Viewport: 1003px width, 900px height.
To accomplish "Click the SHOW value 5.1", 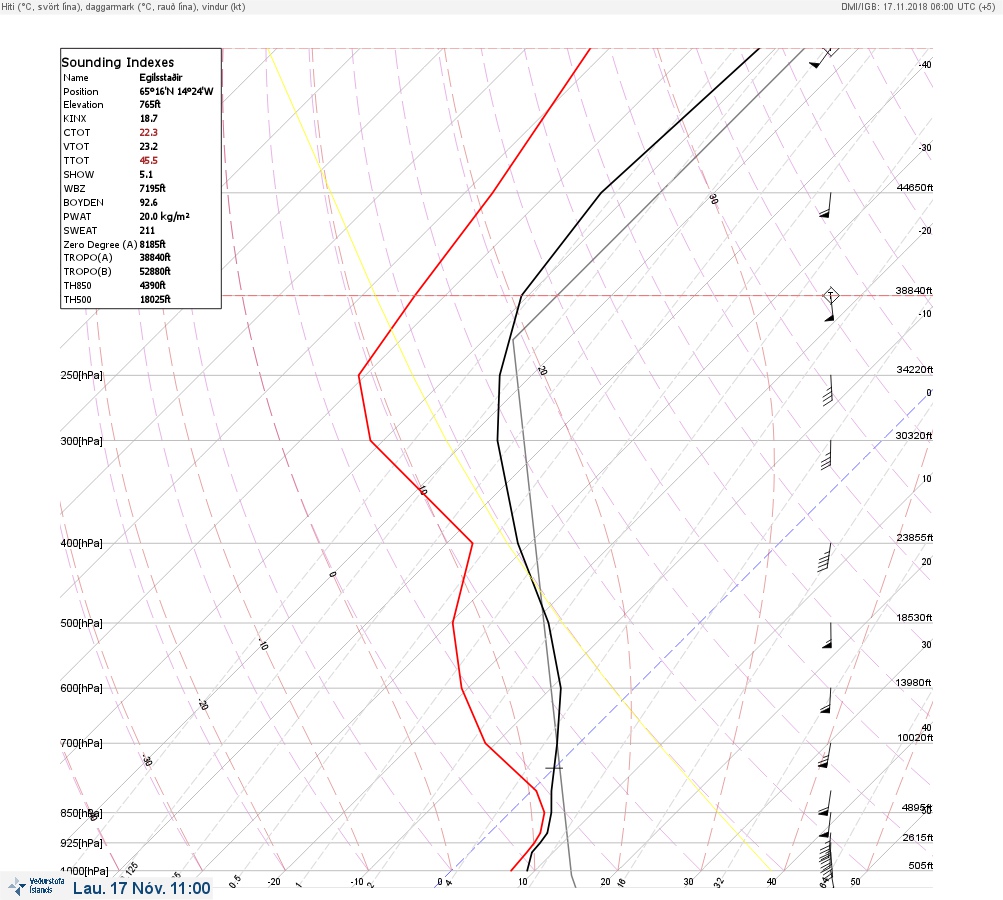I will coord(146,175).
